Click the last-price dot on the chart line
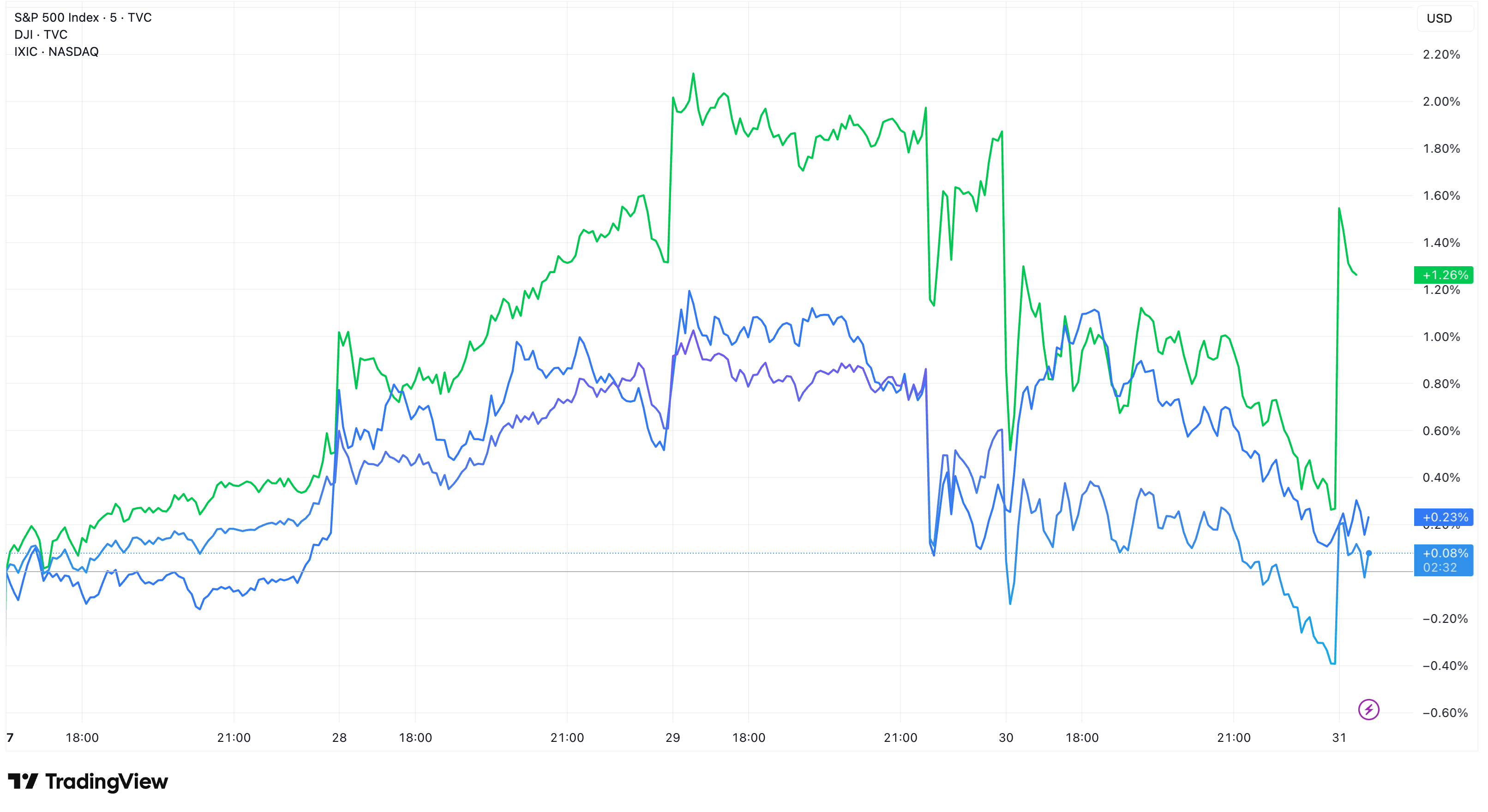This screenshot has height=812, width=1488. (x=1368, y=553)
